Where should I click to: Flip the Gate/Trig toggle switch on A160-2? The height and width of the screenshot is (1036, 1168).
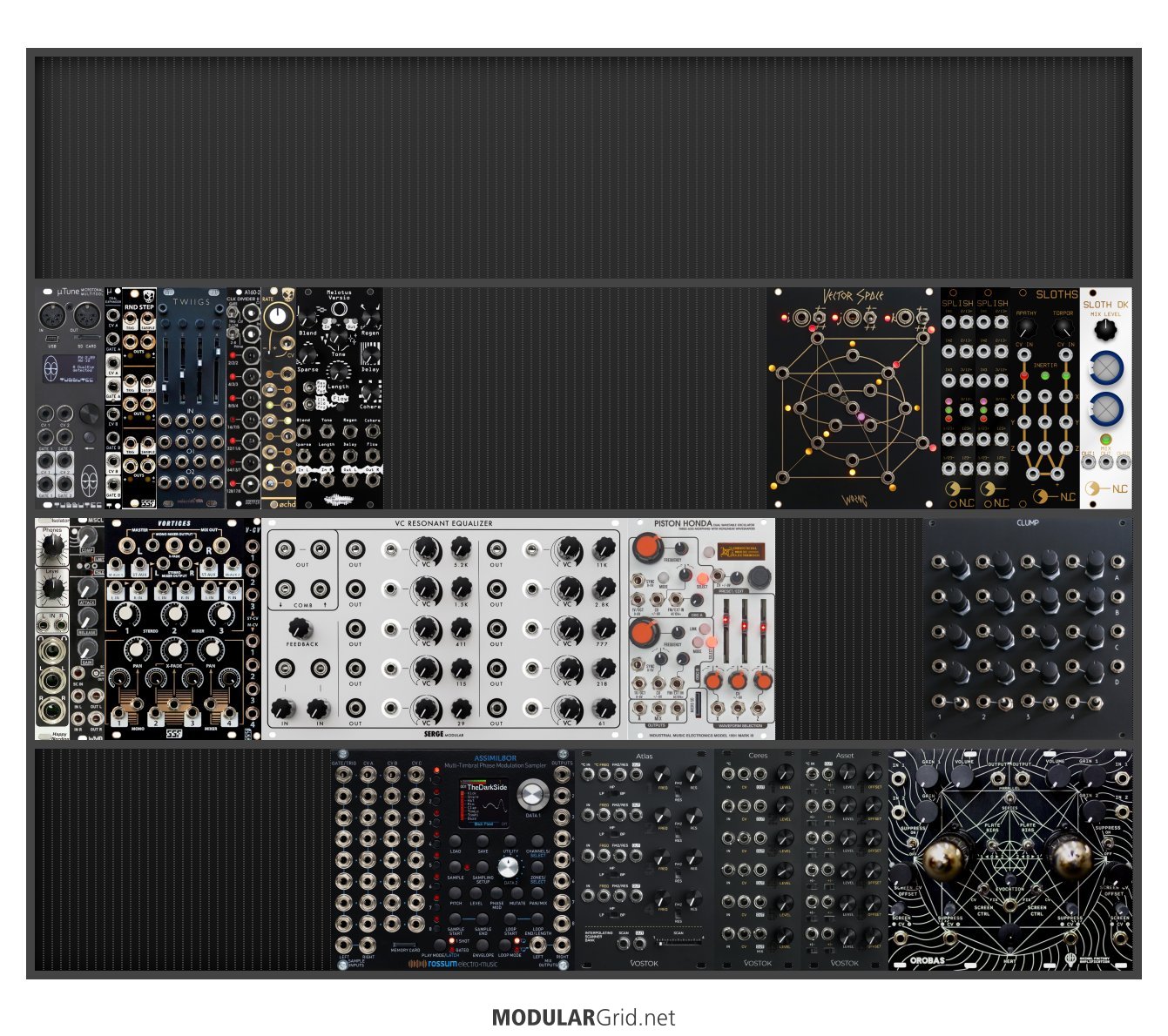232,312
